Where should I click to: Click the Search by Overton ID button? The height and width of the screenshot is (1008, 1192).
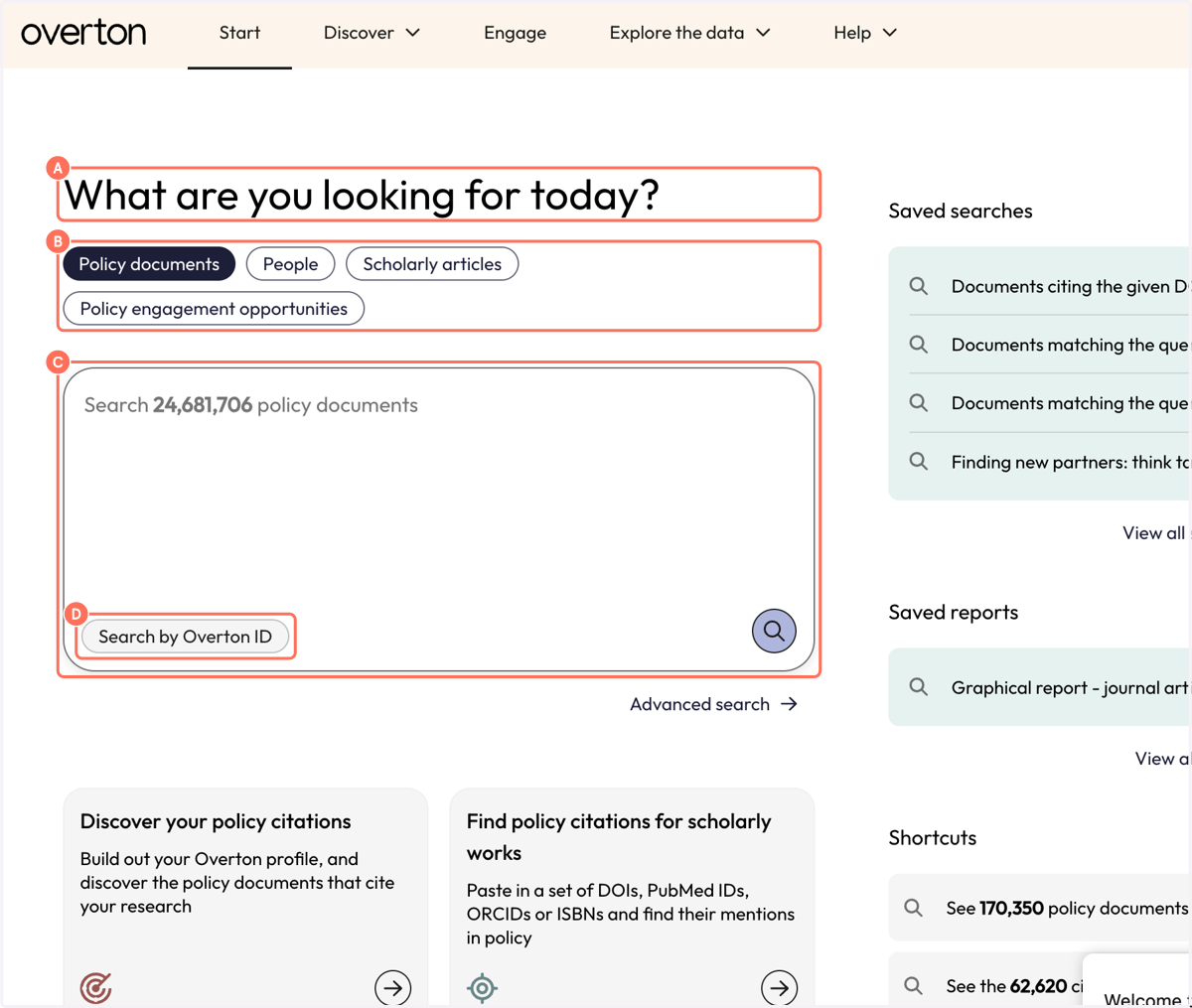185,637
